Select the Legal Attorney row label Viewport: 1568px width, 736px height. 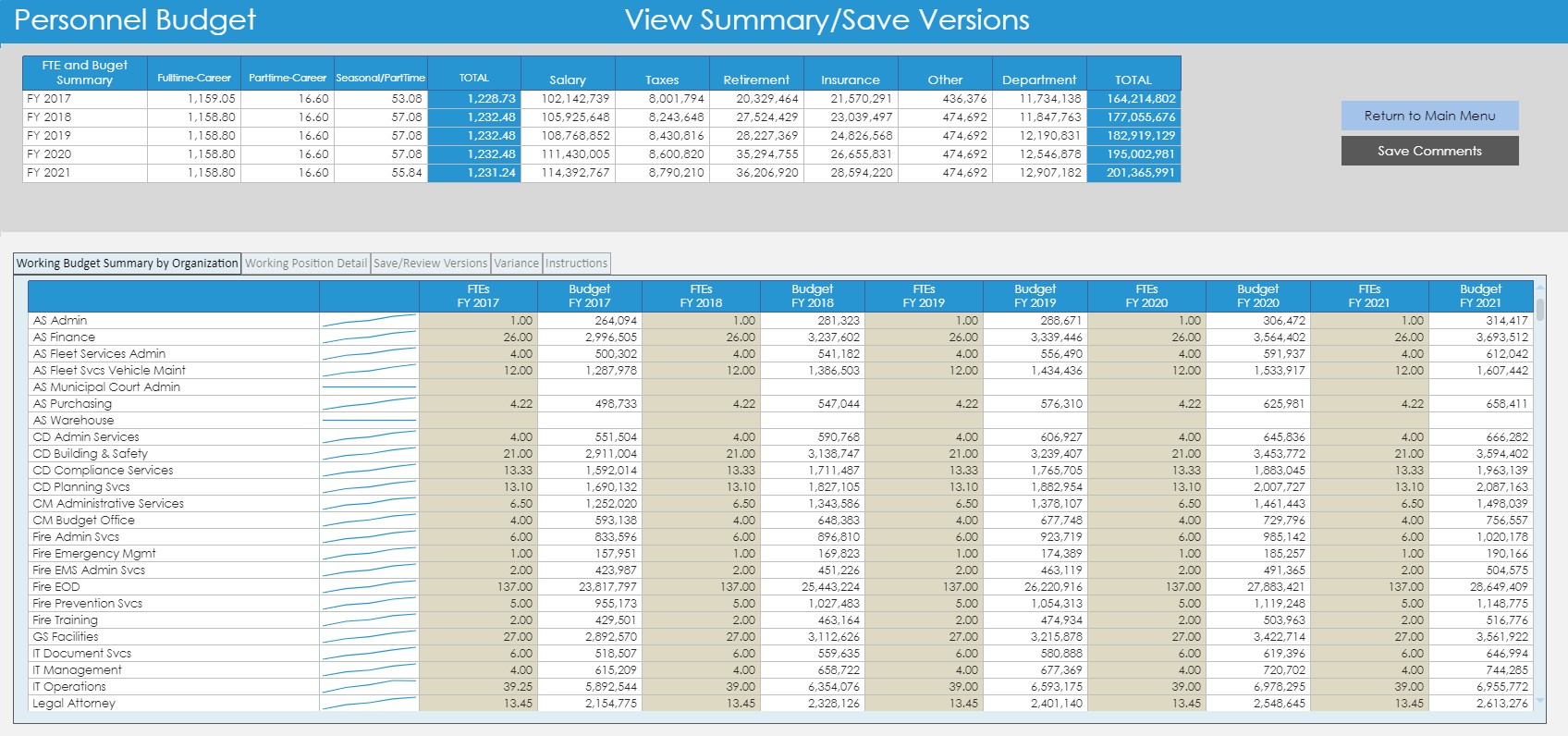[74, 704]
